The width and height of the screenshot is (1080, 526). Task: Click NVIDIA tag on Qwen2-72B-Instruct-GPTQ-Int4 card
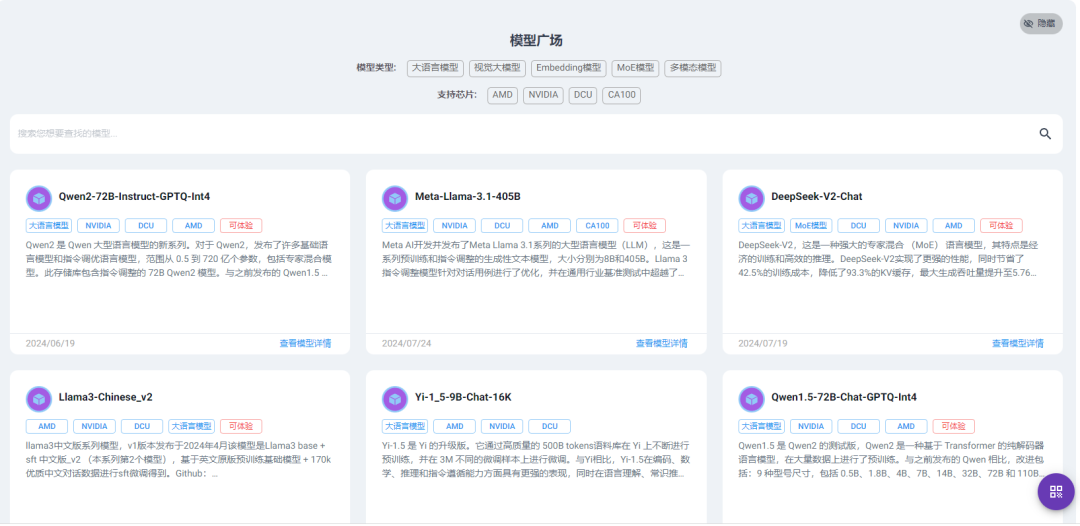tap(98, 226)
